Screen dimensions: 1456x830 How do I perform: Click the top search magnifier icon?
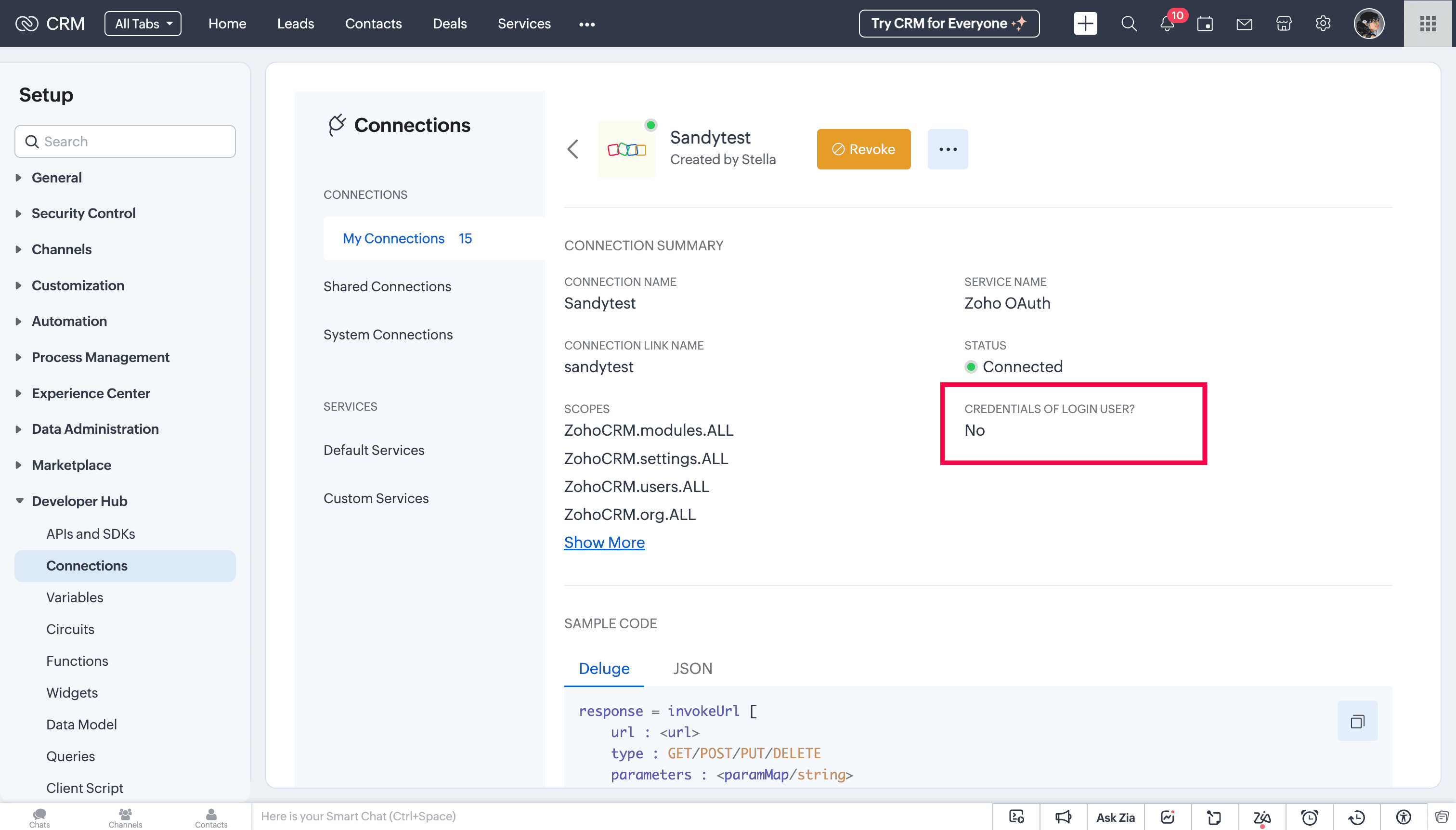(1128, 24)
